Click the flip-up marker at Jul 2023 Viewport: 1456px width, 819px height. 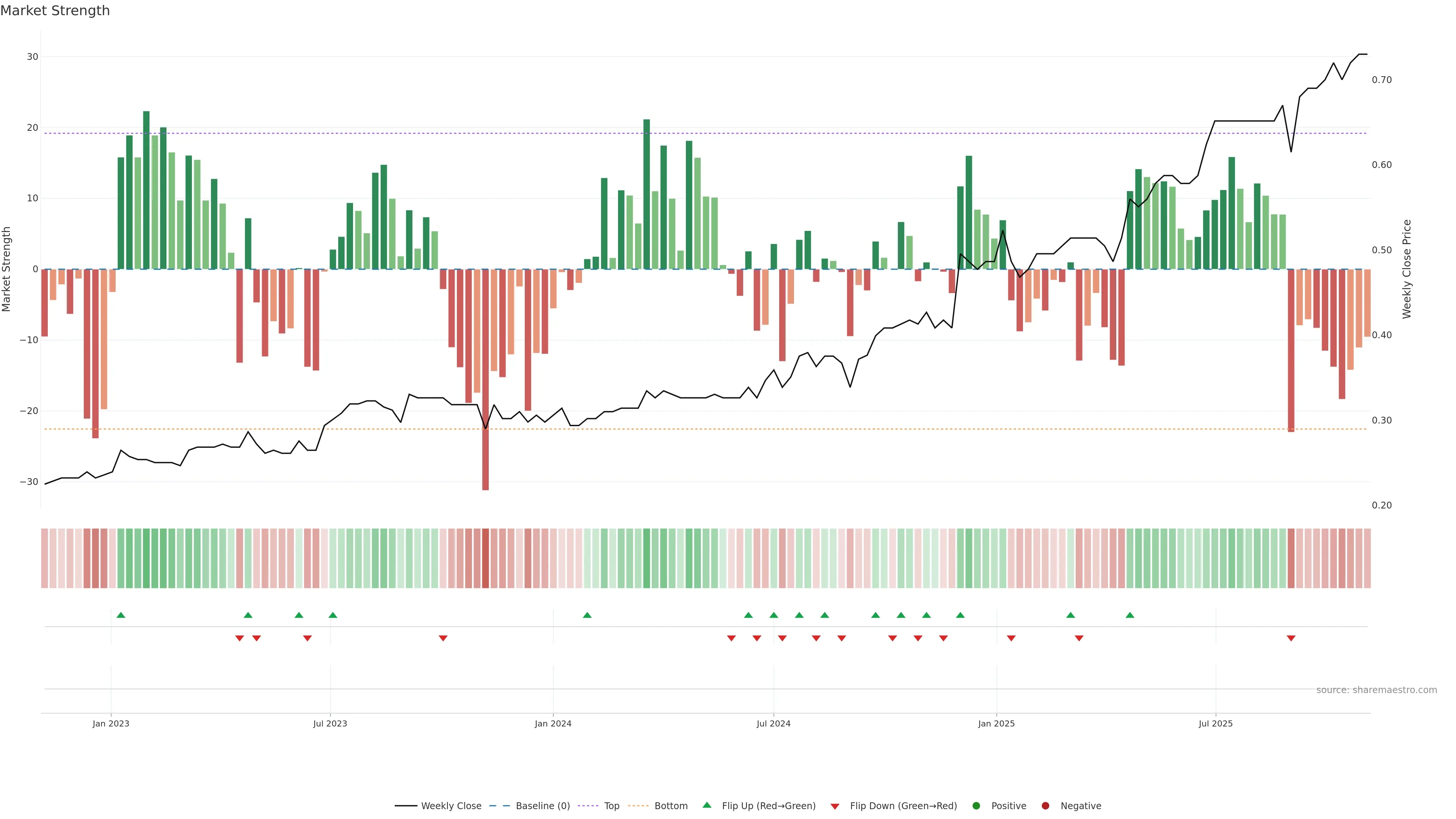point(333,615)
